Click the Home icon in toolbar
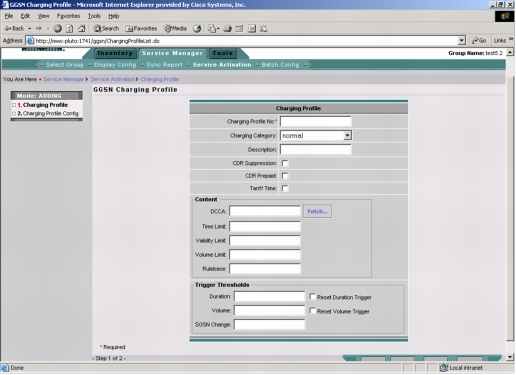516x375 pixels. click(82, 29)
